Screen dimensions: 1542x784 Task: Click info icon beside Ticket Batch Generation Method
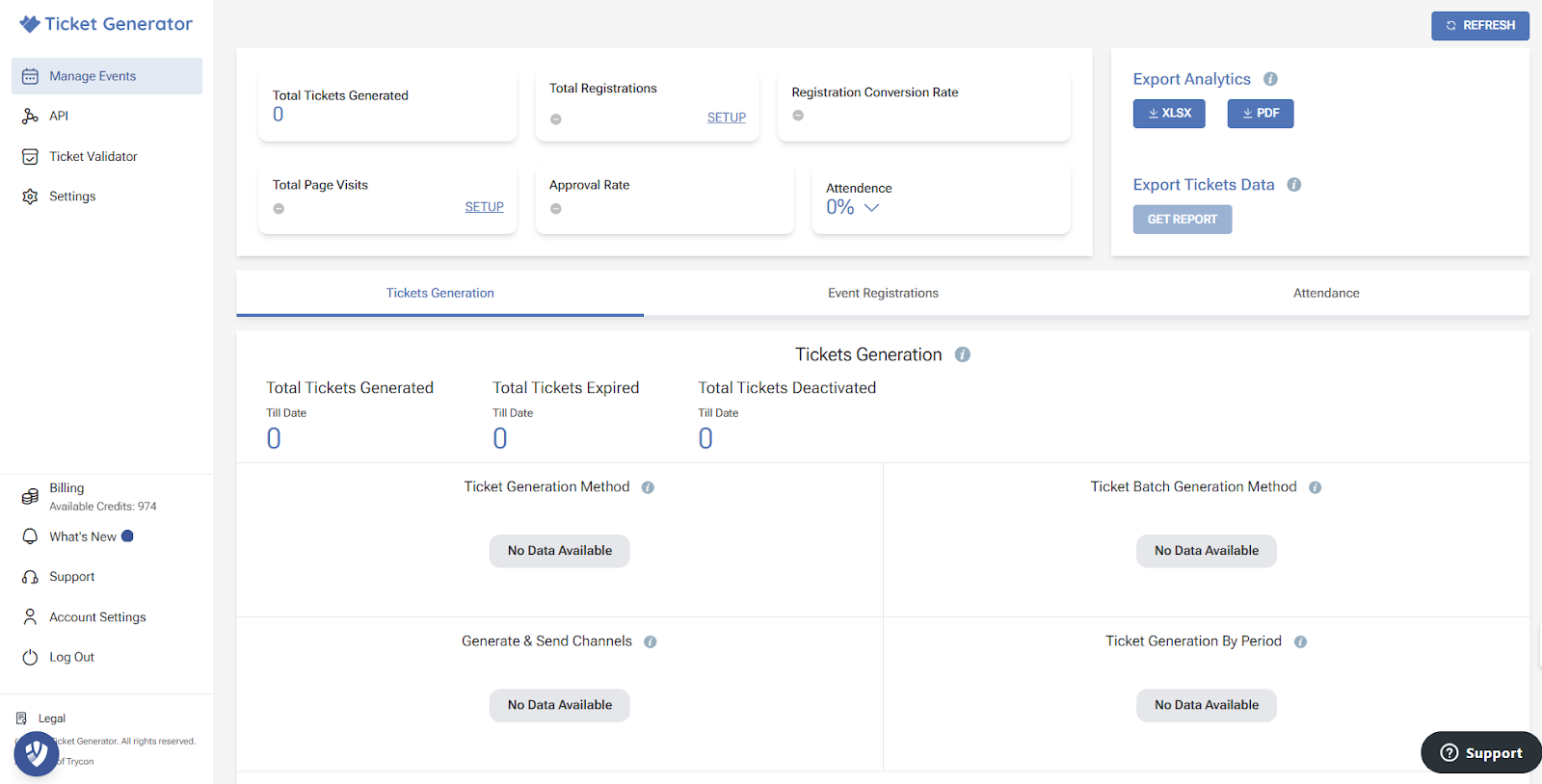tap(1316, 488)
